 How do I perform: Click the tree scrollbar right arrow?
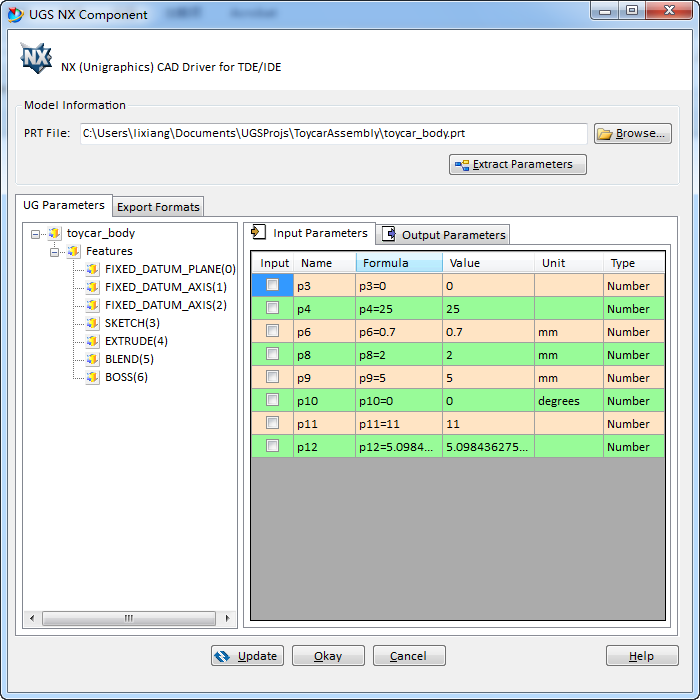227,618
